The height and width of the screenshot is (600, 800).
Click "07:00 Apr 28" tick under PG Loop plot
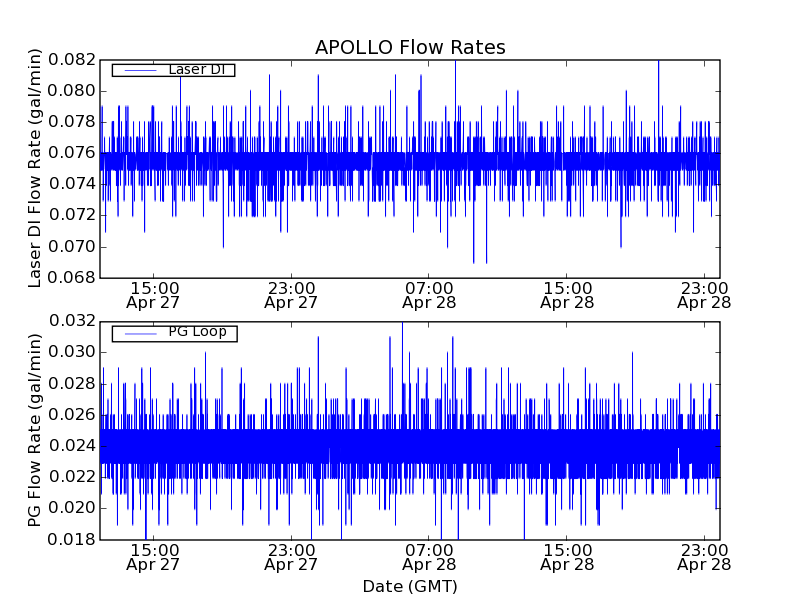click(429, 558)
